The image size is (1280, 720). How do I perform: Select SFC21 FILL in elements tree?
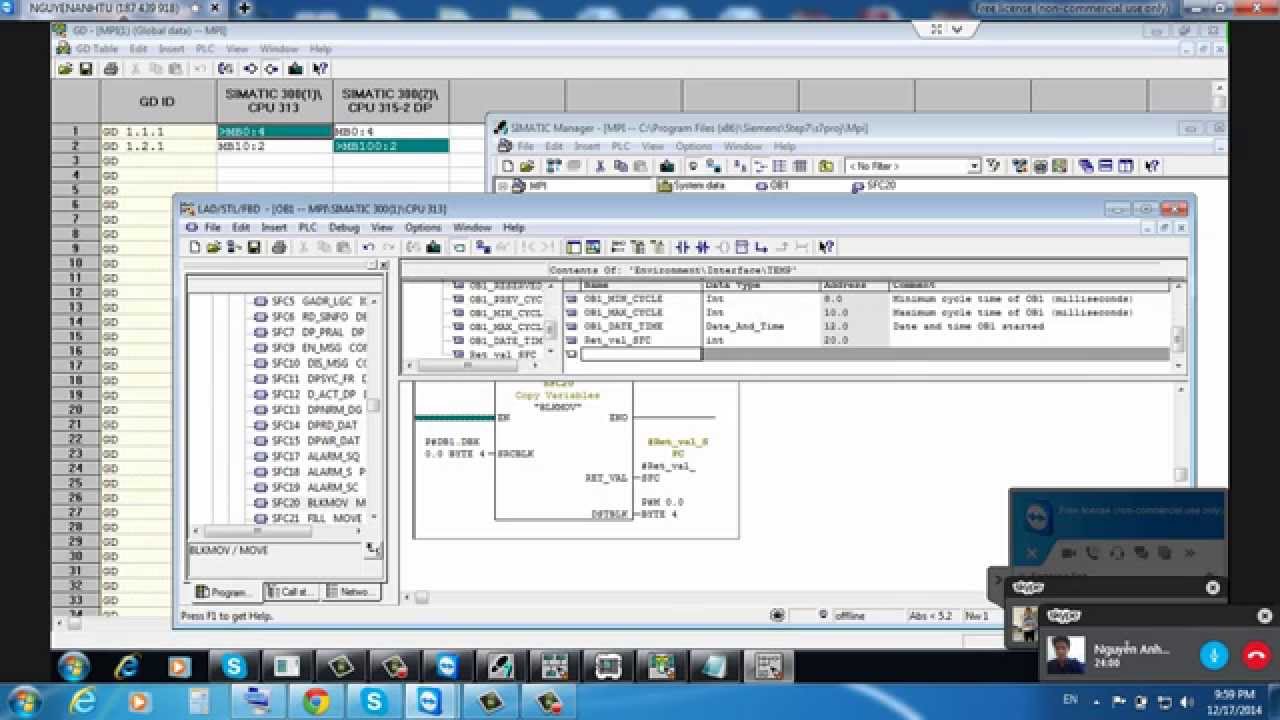[x=310, y=518]
